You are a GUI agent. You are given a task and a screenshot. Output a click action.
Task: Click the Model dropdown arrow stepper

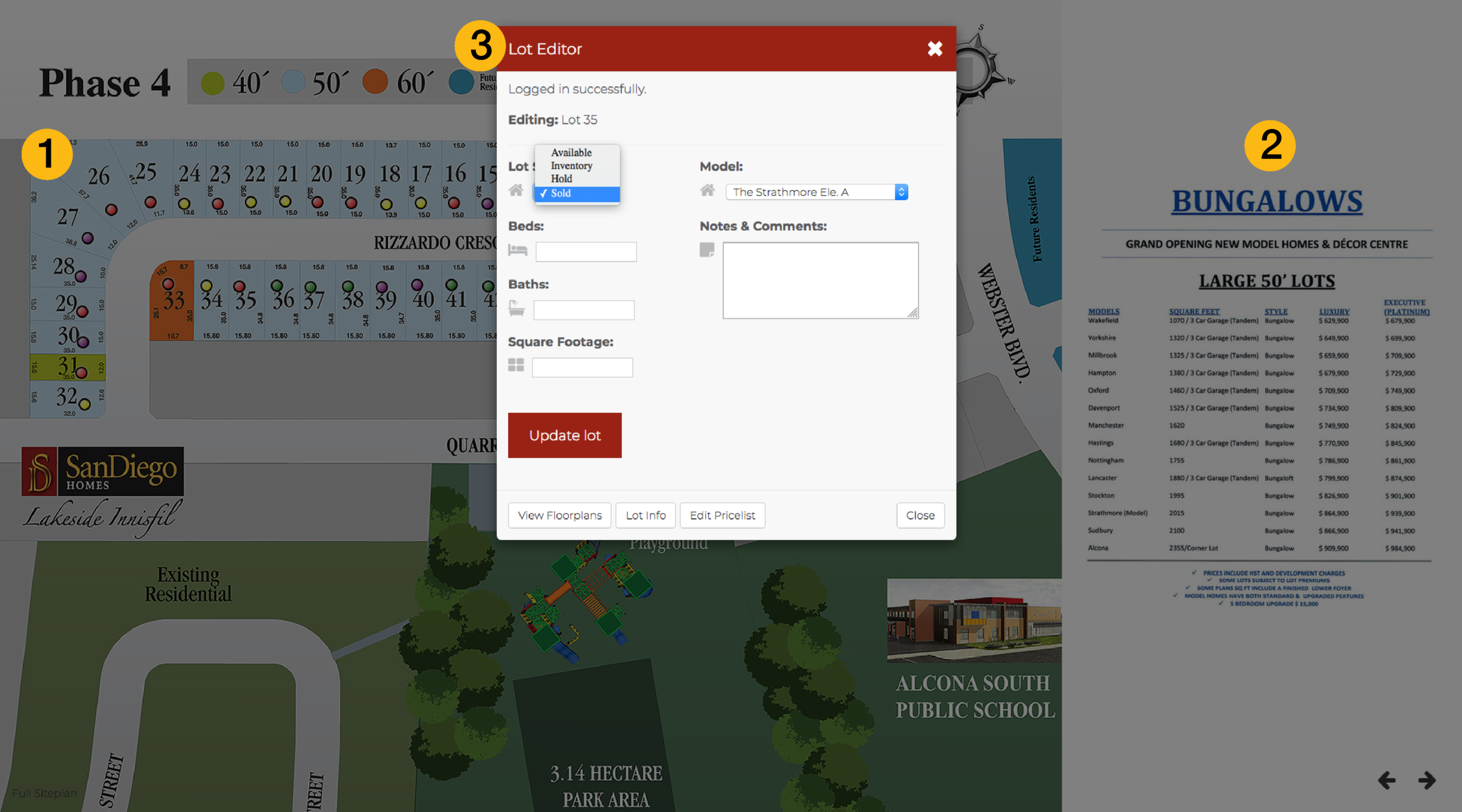(901, 192)
